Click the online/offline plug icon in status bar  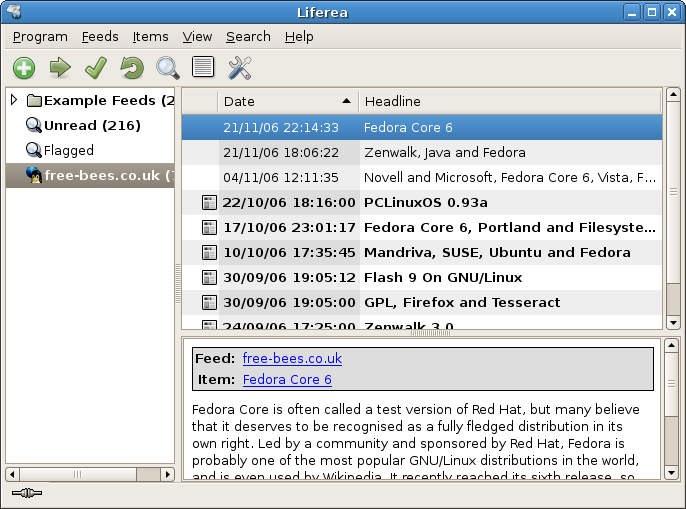click(x=27, y=493)
